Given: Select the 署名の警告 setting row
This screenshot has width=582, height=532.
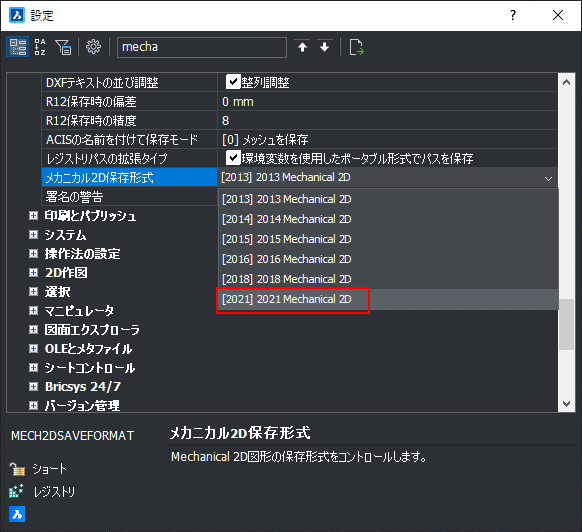Looking at the screenshot, I should point(129,196).
